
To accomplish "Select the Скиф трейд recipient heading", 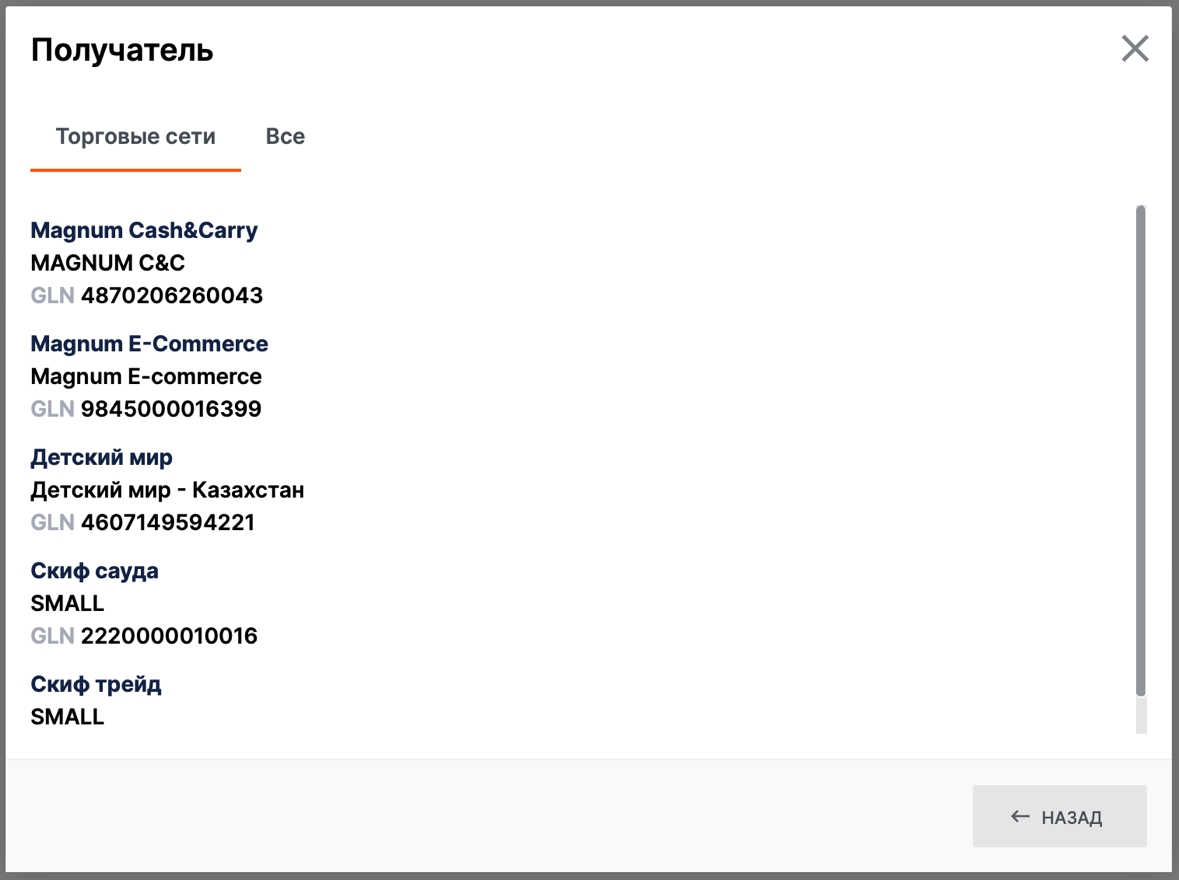I will coord(96,684).
